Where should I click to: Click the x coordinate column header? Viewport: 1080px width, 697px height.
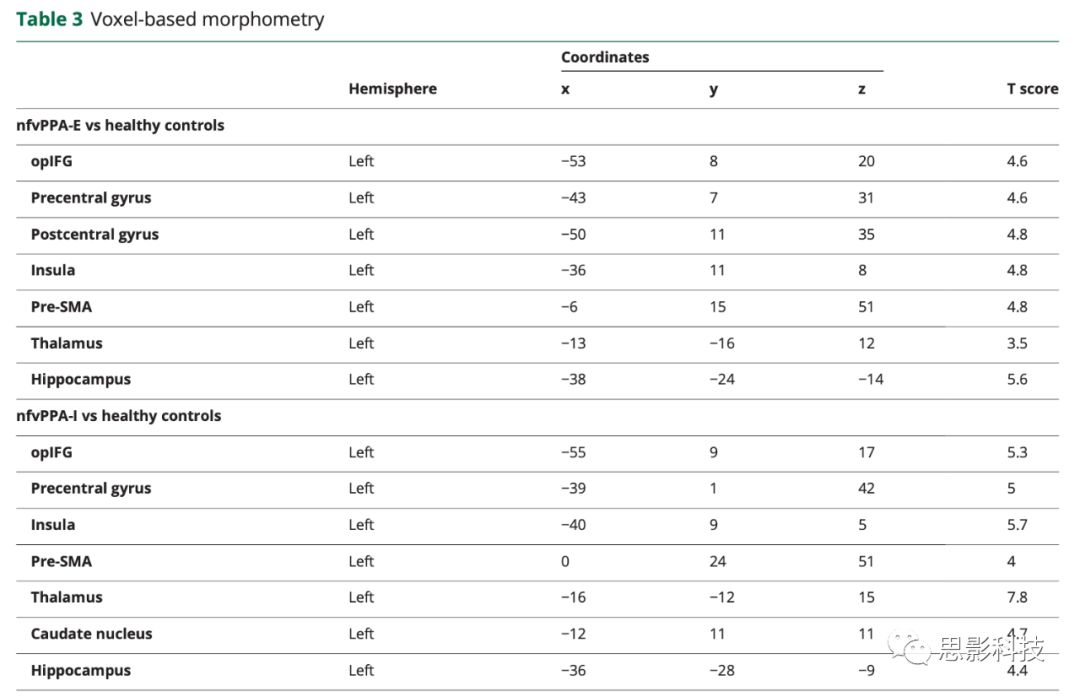coord(565,89)
